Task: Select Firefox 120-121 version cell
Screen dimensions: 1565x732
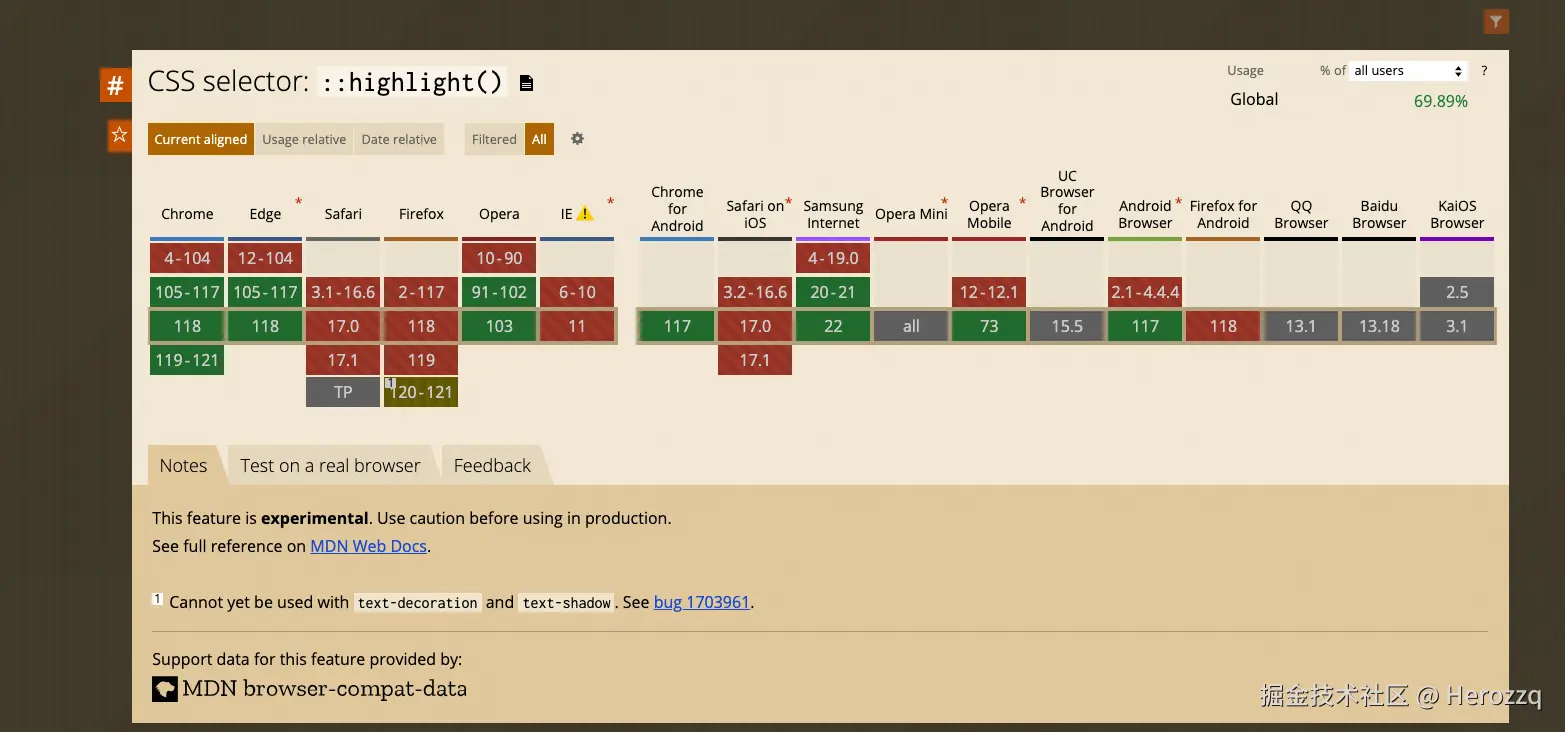Action: [421, 392]
